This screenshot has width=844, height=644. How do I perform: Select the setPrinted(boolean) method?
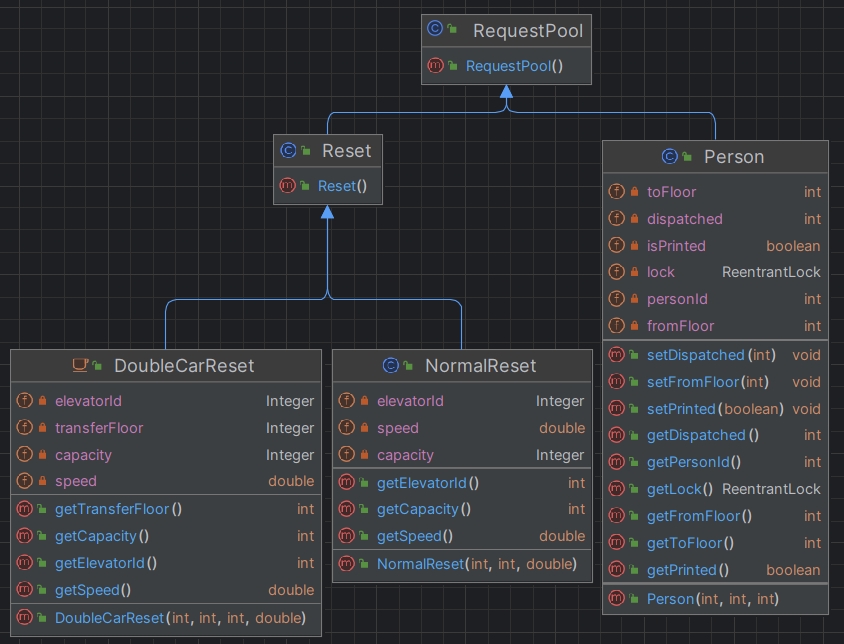coord(715,409)
